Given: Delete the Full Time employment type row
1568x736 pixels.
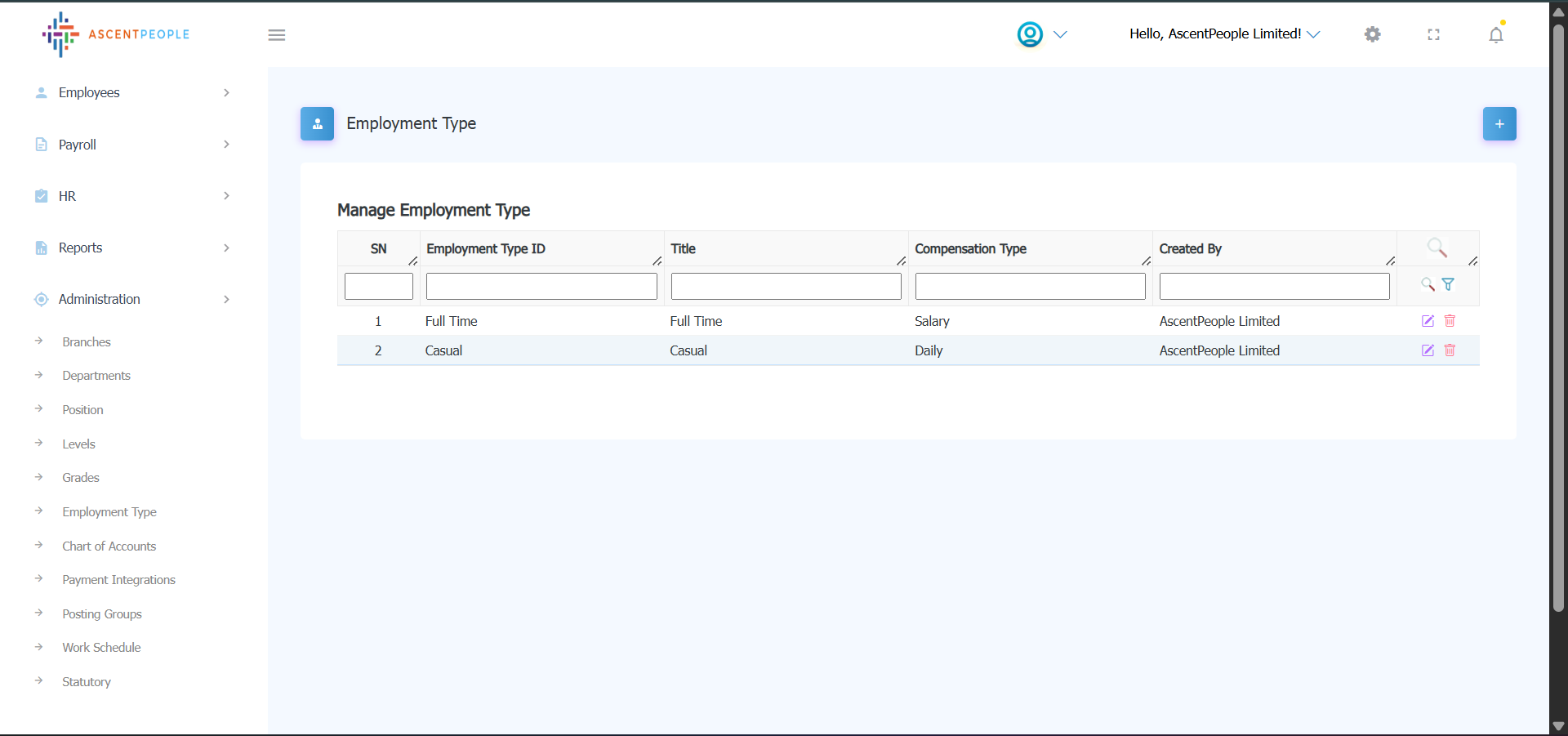Looking at the screenshot, I should pos(1450,321).
